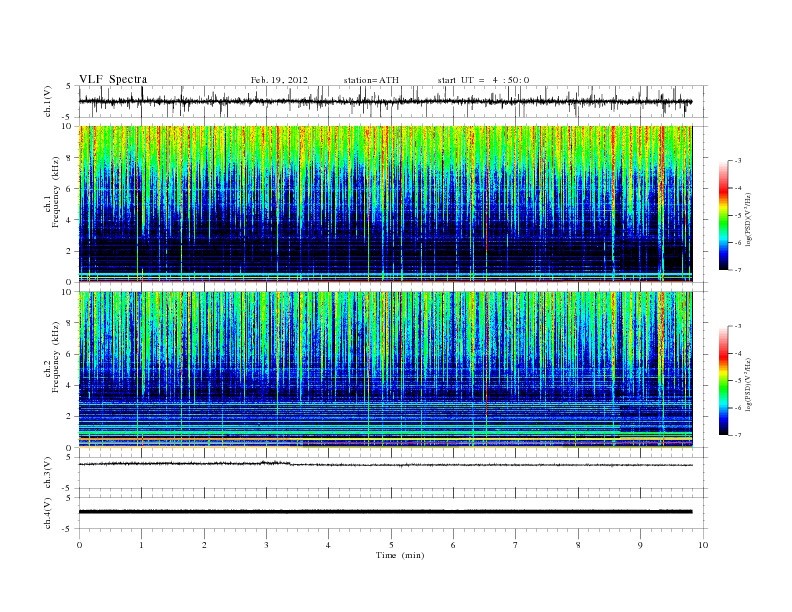Click the "Time (min)" axis title
Image resolution: width=792 pixels, height=612 pixels.
[400, 555]
